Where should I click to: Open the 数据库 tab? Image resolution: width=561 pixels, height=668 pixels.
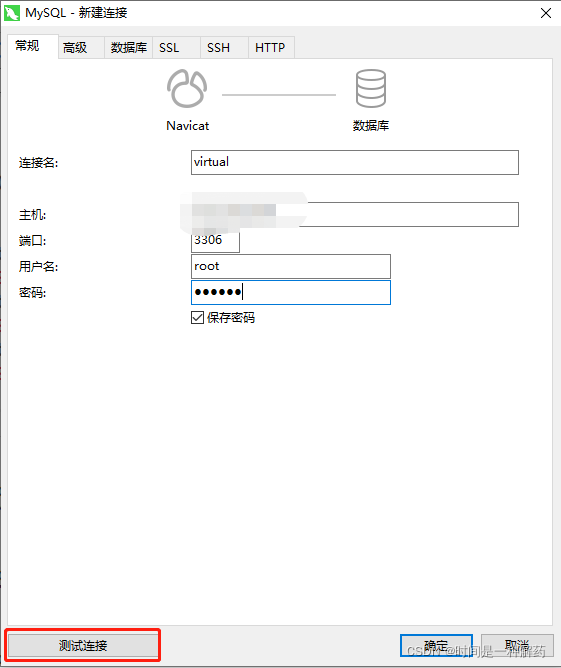(129, 47)
